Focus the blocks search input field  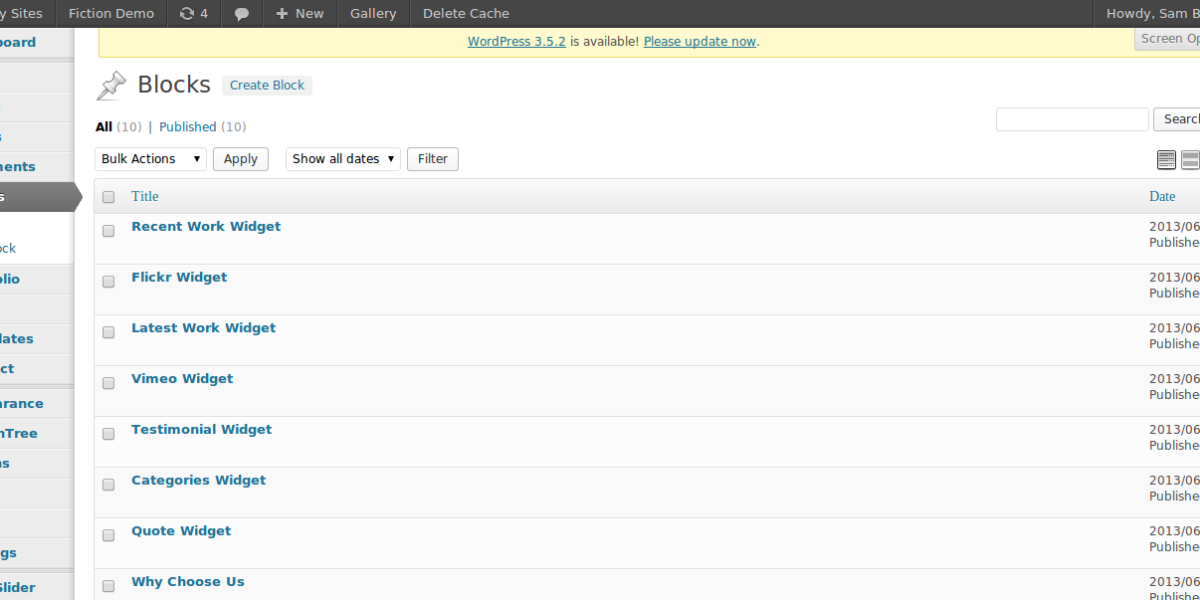1072,119
